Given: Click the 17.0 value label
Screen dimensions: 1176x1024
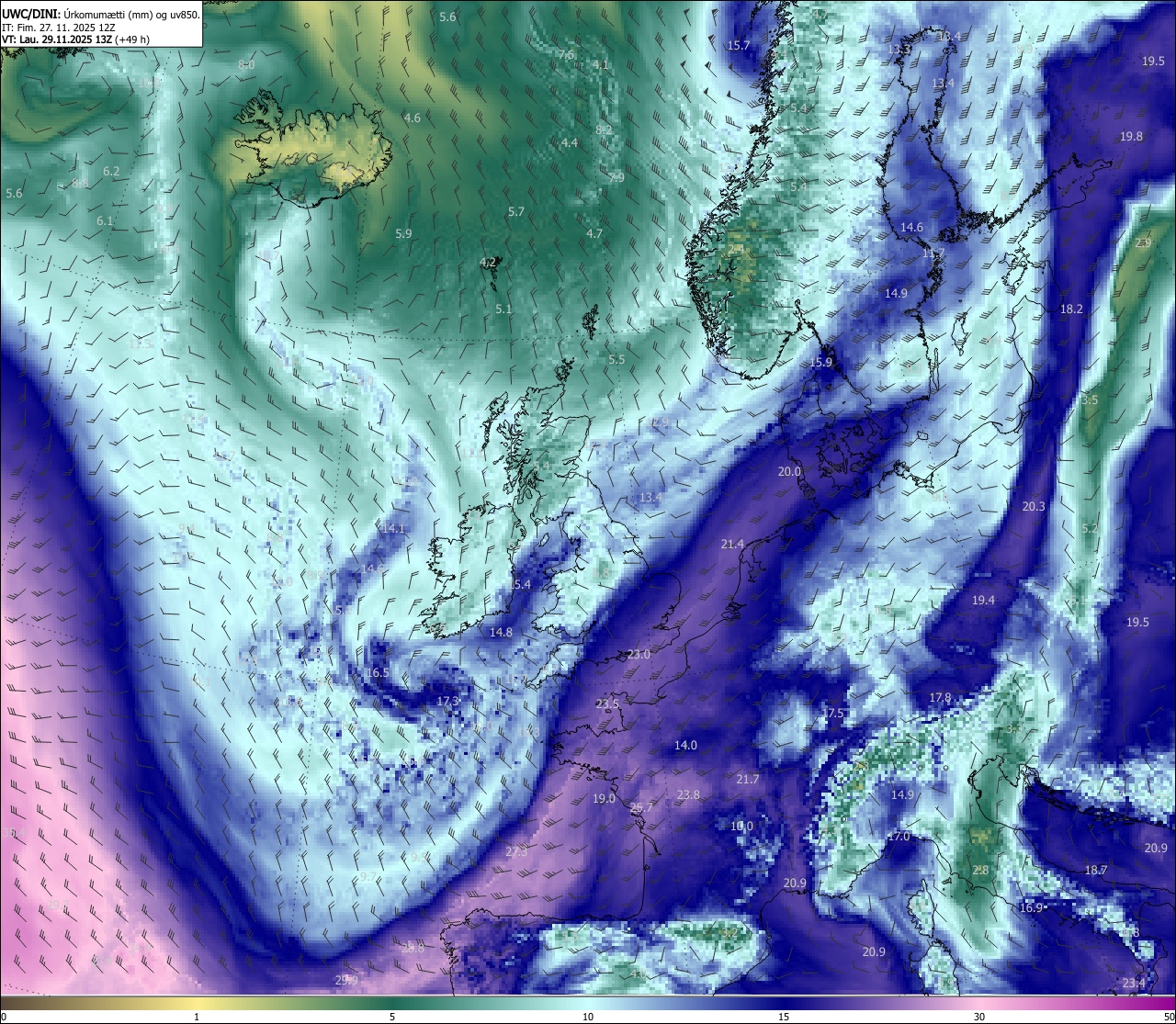Looking at the screenshot, I should pos(899,837).
